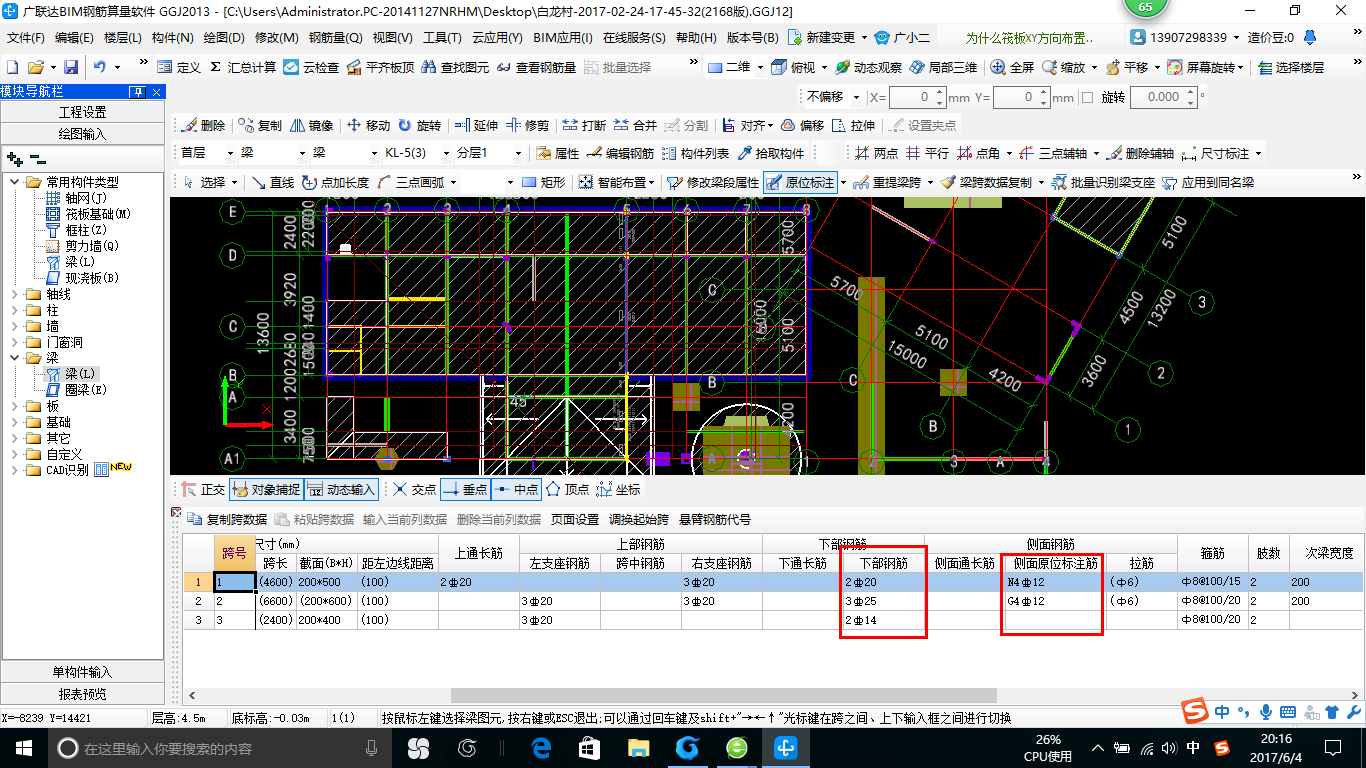The image size is (1366, 768).
Task: Toggle 交点 intersection snap
Action: coord(414,489)
